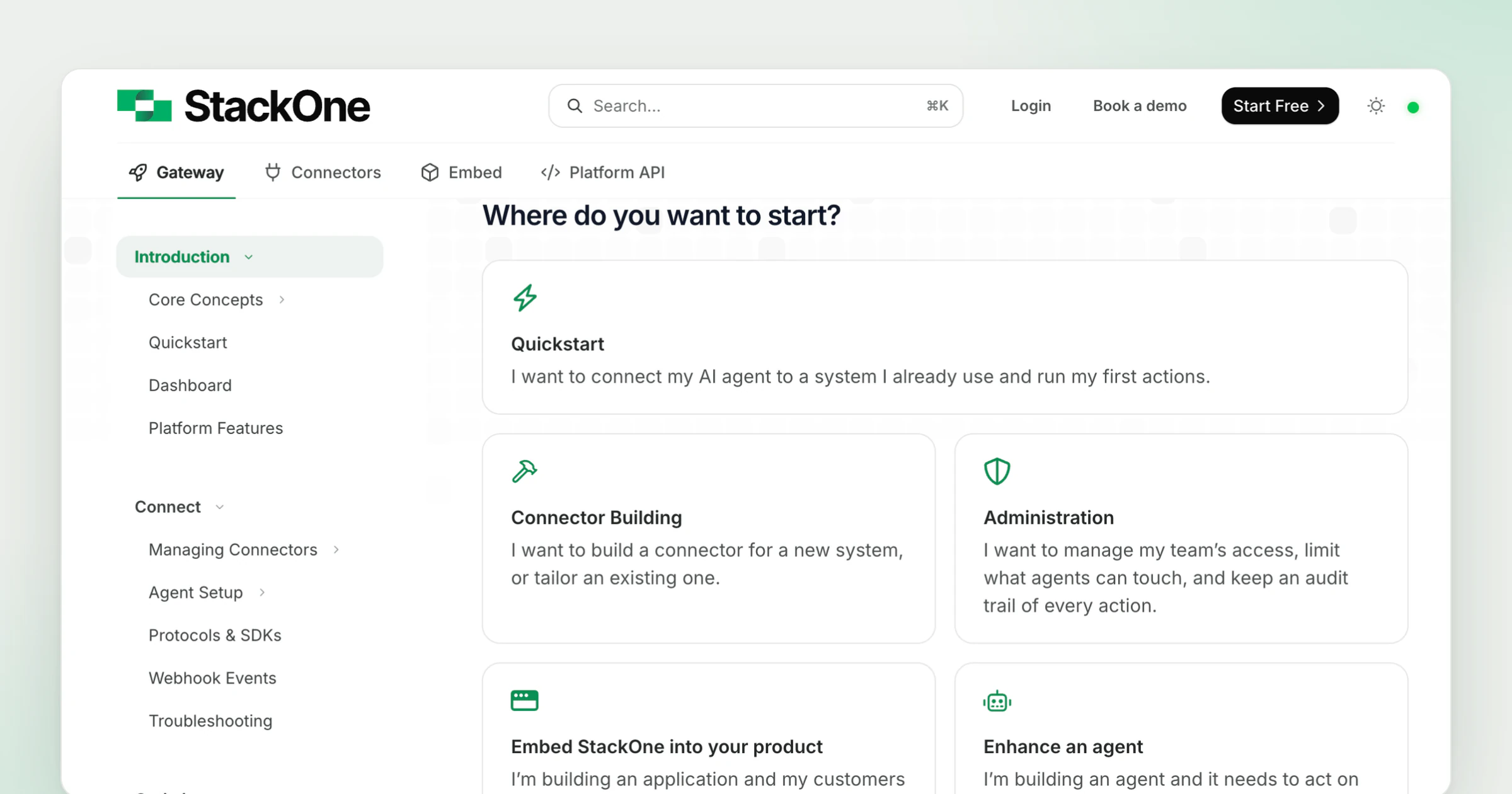Open Dashboard in the sidebar

[190, 386]
